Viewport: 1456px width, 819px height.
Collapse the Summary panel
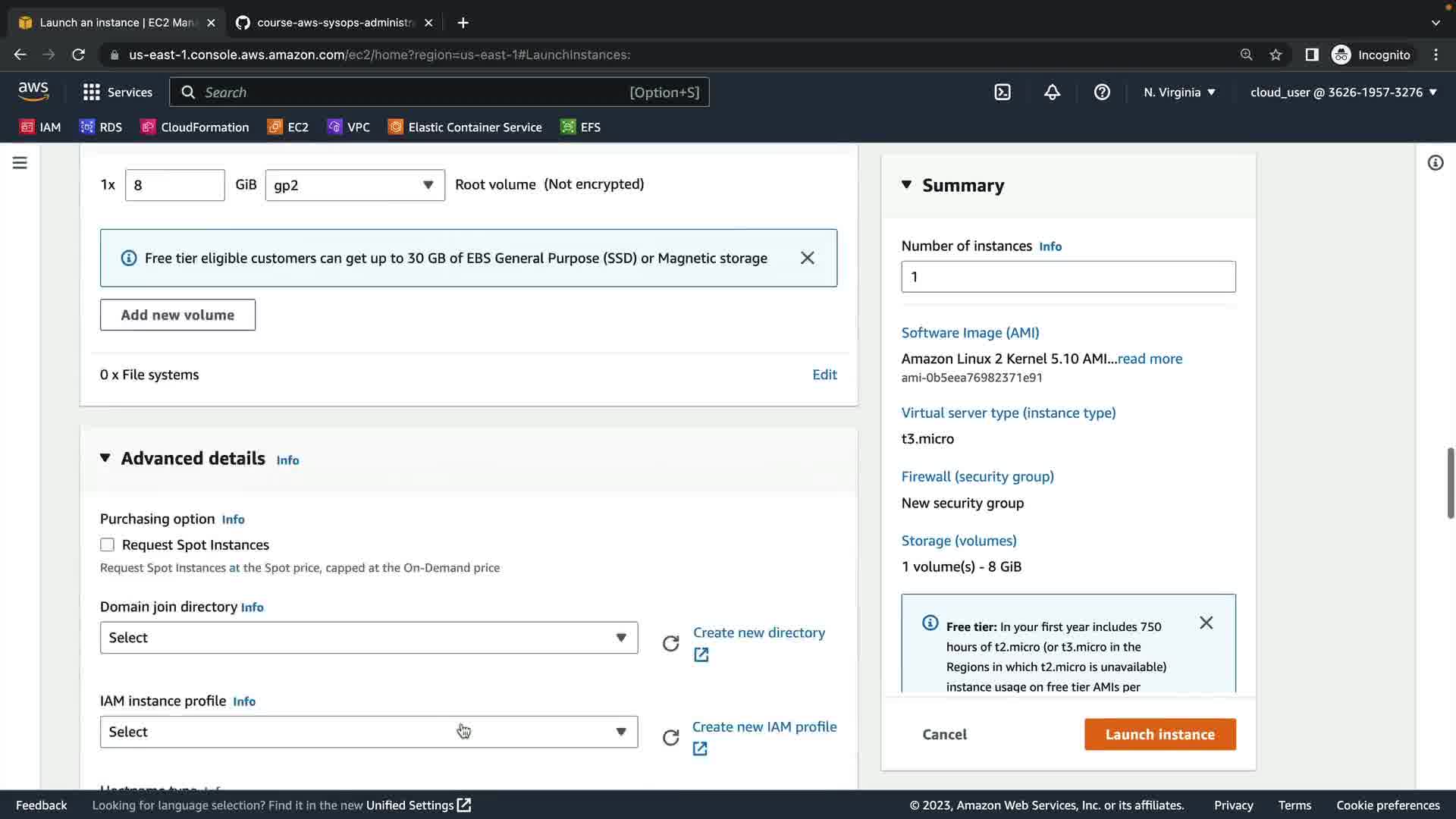pyautogui.click(x=906, y=185)
